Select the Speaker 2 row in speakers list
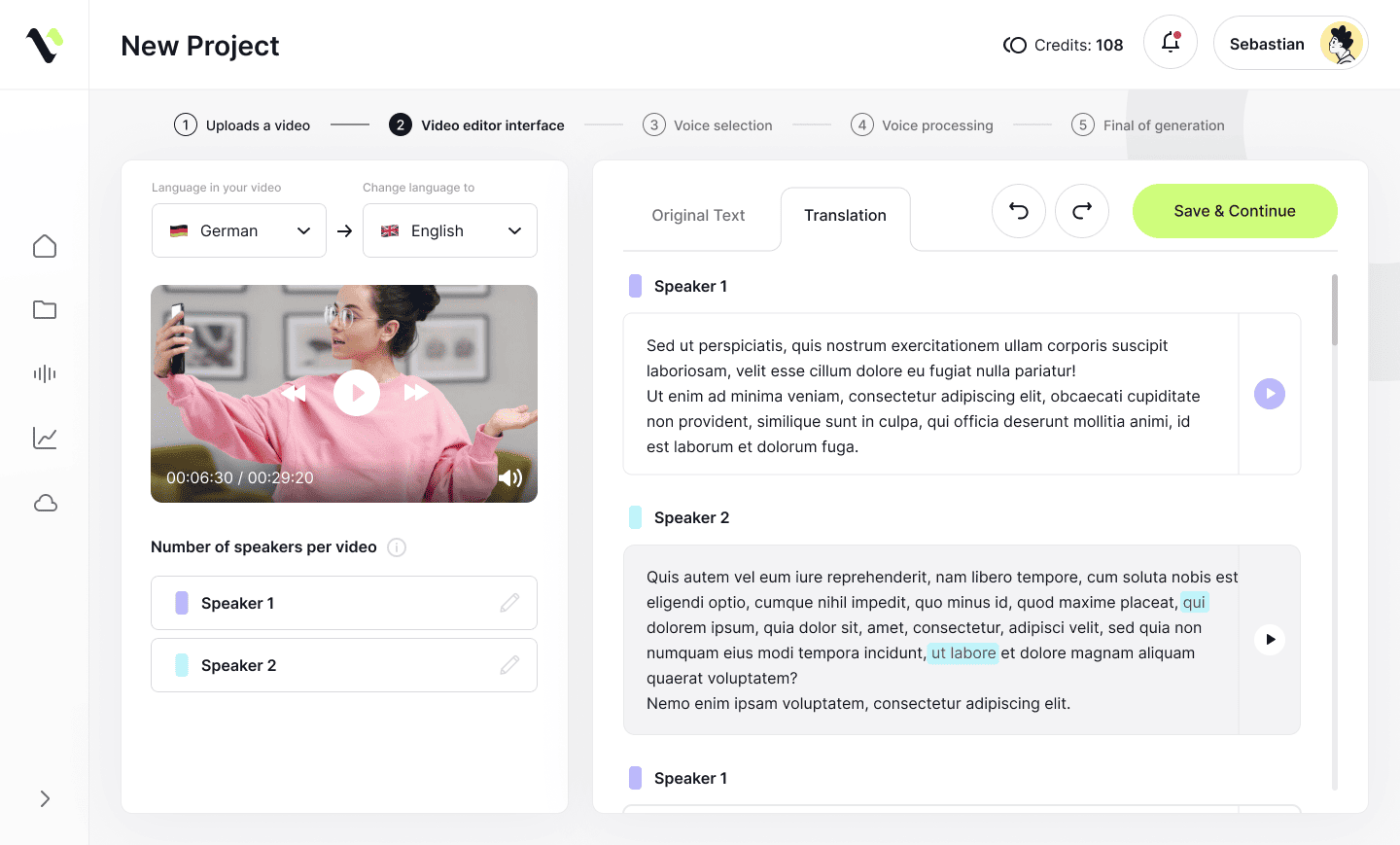 click(x=344, y=665)
